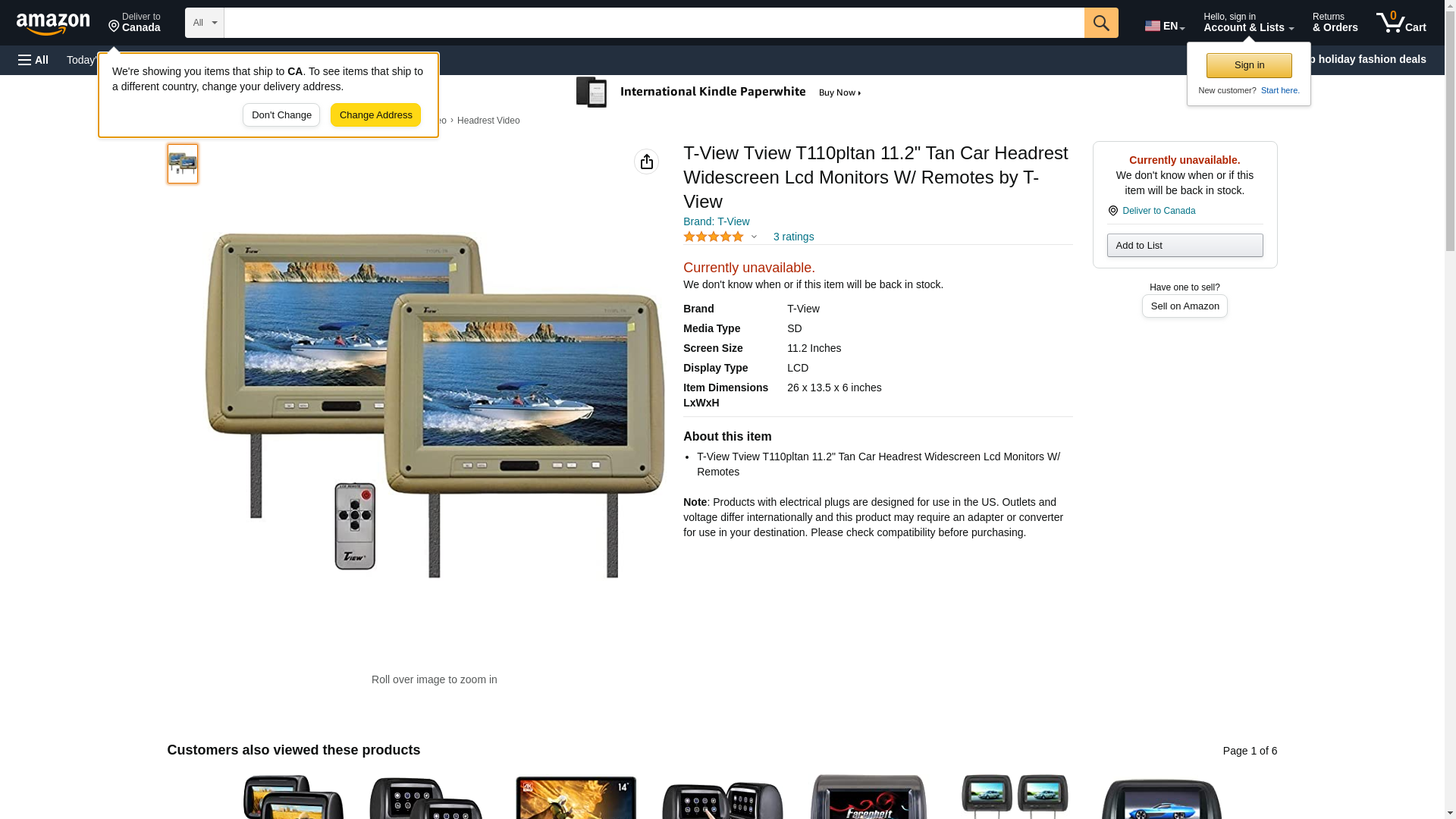Click the Change Address button
Screen dimensions: 1456x819
click(x=375, y=115)
